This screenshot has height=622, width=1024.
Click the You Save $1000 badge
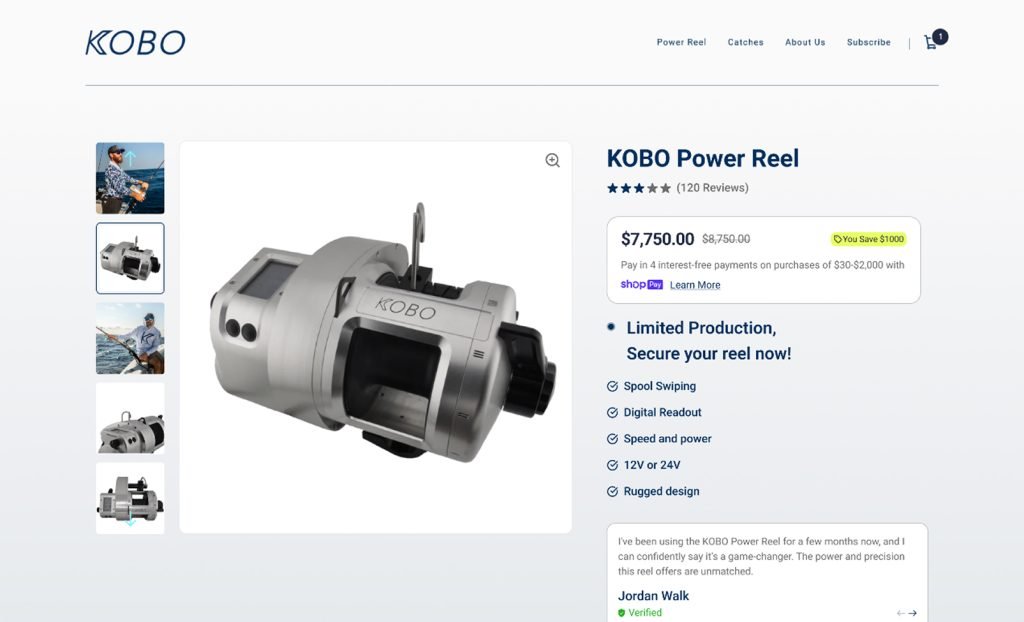point(869,239)
